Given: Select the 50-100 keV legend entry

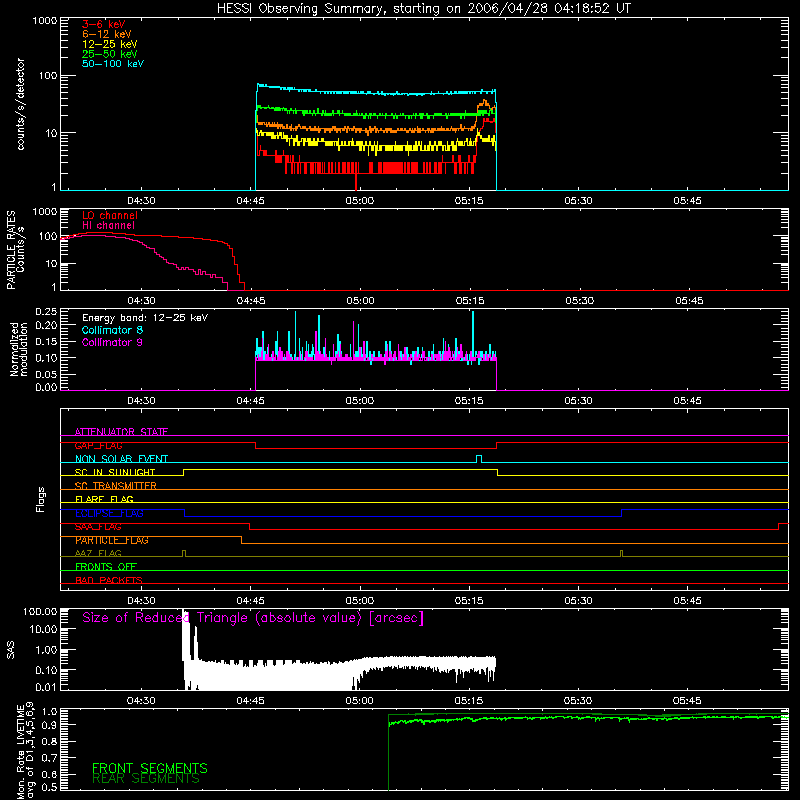Looking at the screenshot, I should (x=112, y=64).
